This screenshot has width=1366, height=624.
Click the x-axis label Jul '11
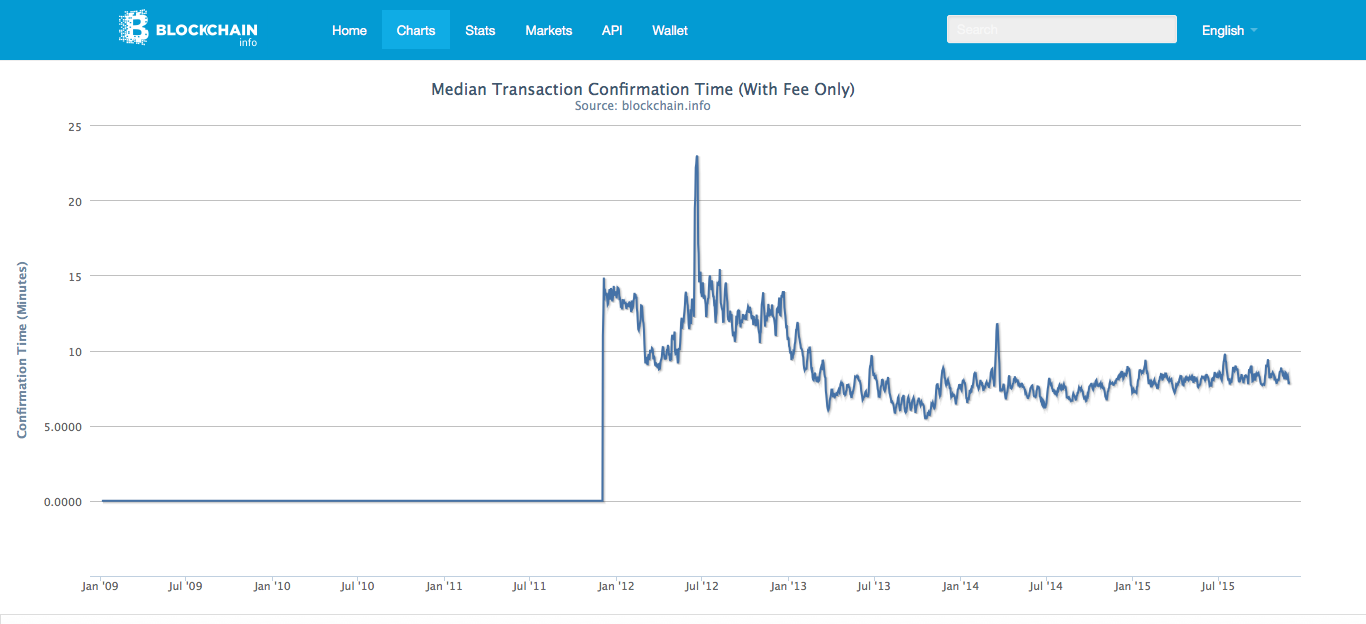coord(530,586)
